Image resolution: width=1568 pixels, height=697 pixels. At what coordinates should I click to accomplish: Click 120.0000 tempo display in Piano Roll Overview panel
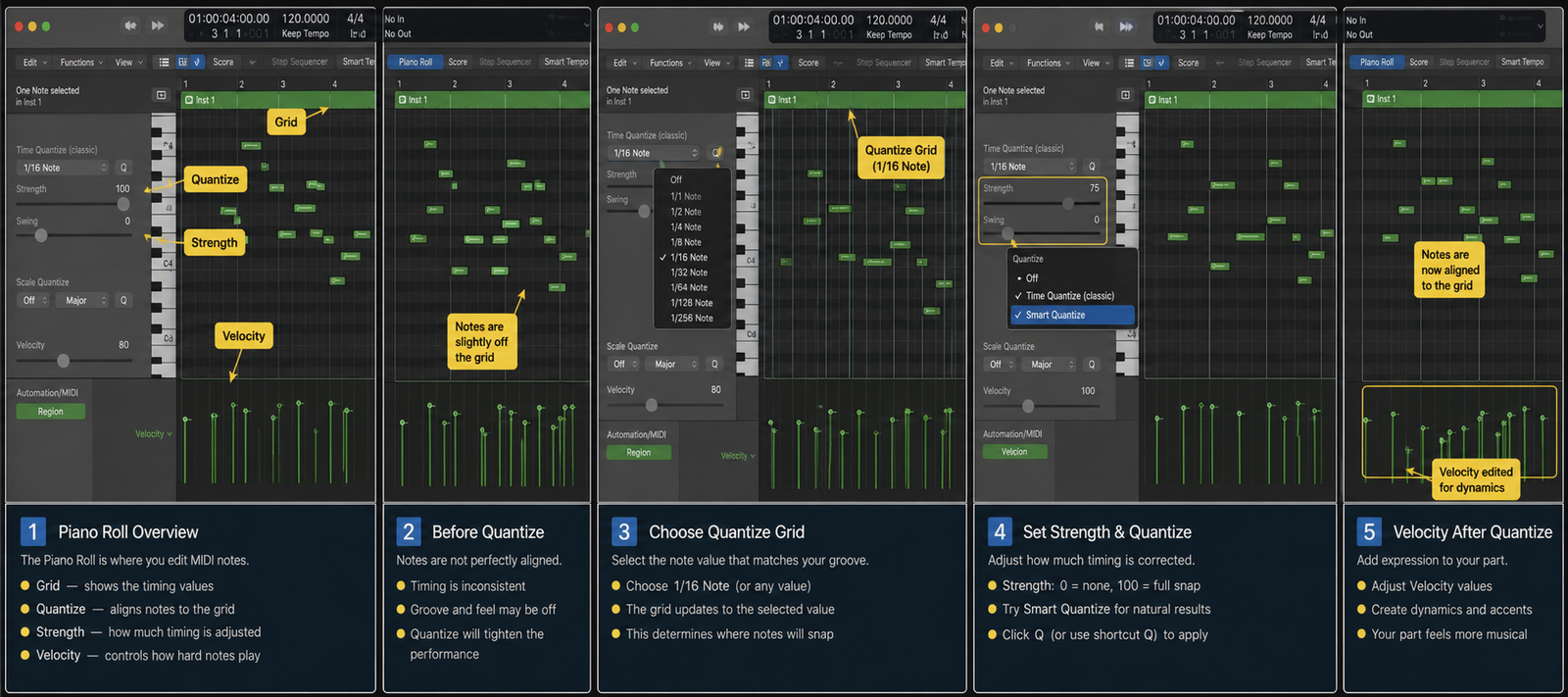[306, 19]
